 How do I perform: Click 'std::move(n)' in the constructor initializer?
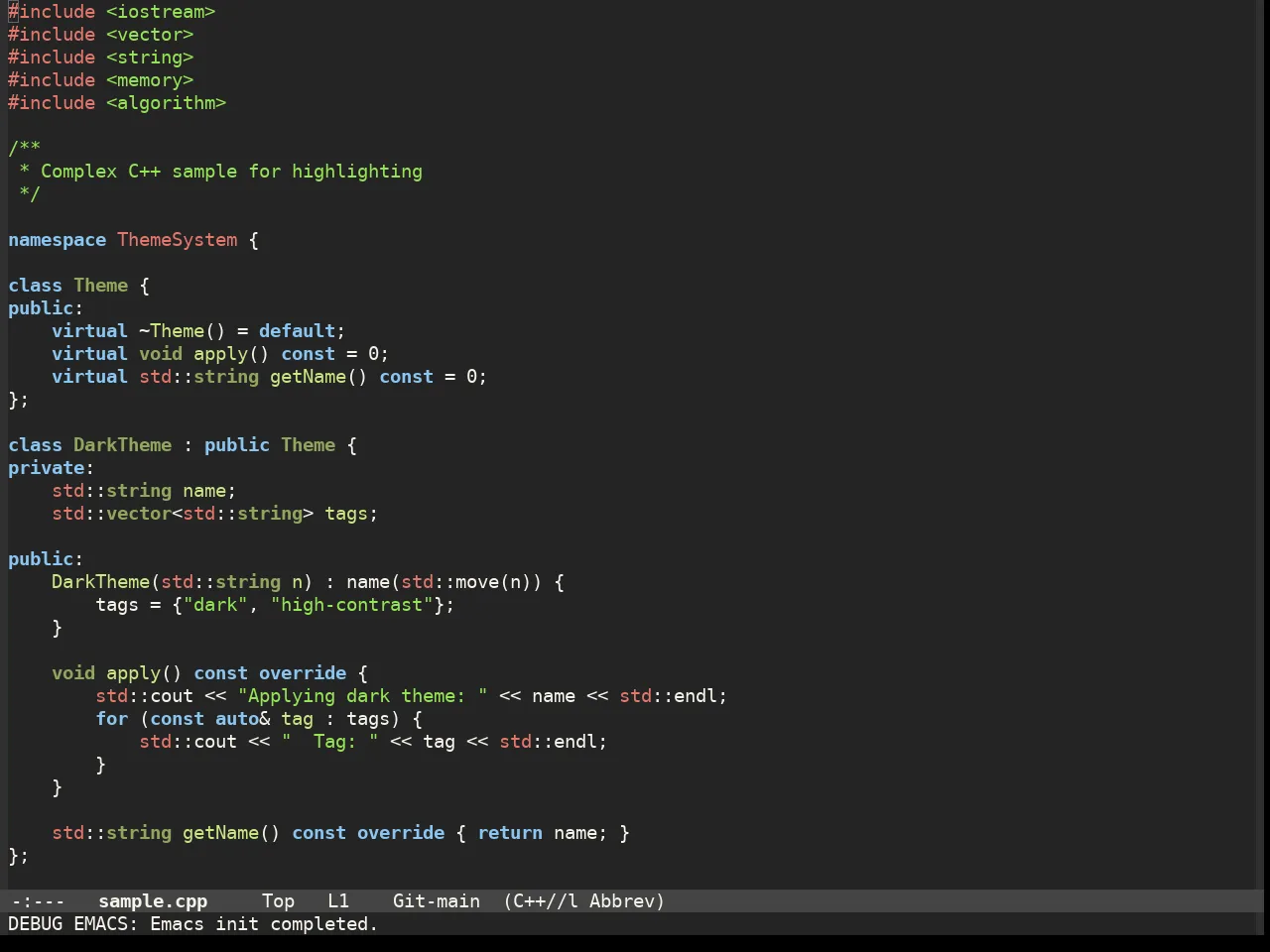point(466,582)
